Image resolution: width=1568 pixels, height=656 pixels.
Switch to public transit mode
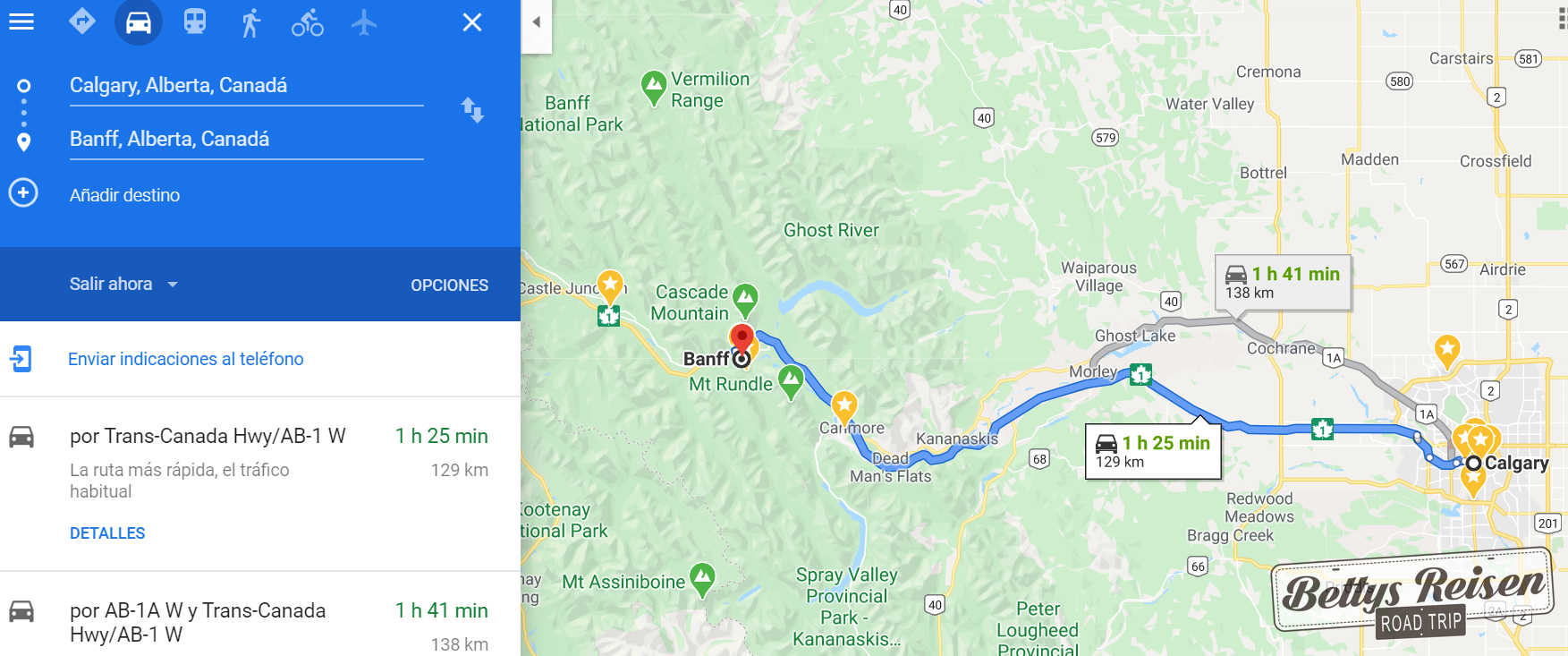coord(195,21)
